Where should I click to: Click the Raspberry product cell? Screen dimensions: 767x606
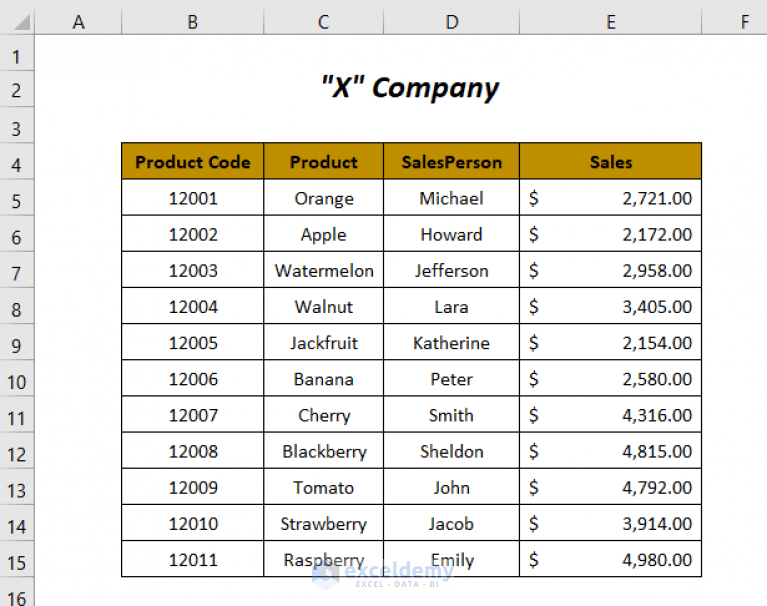pos(323,560)
